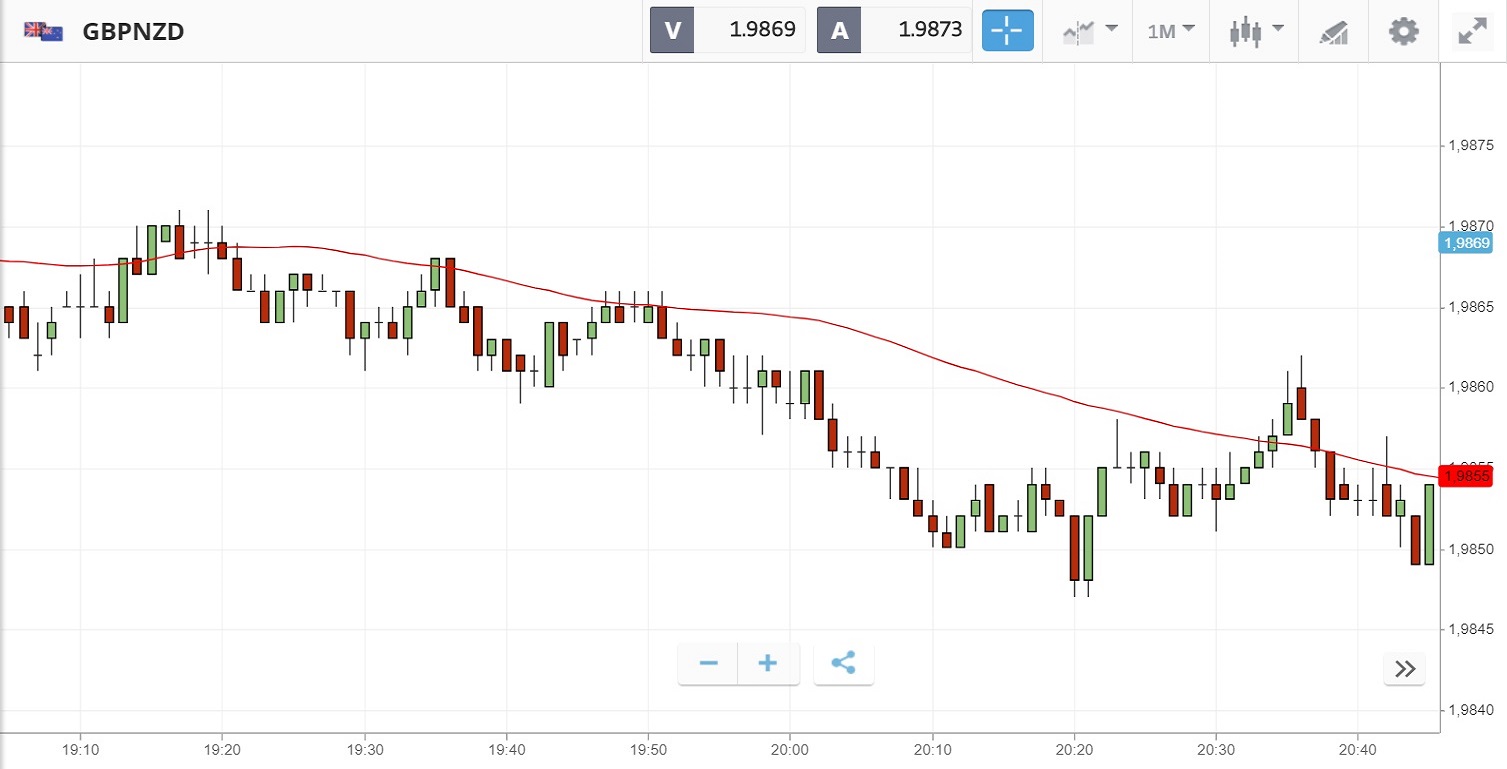This screenshot has height=769, width=1507.
Task: Click the GBPNZD flag icon
Action: pos(43,31)
